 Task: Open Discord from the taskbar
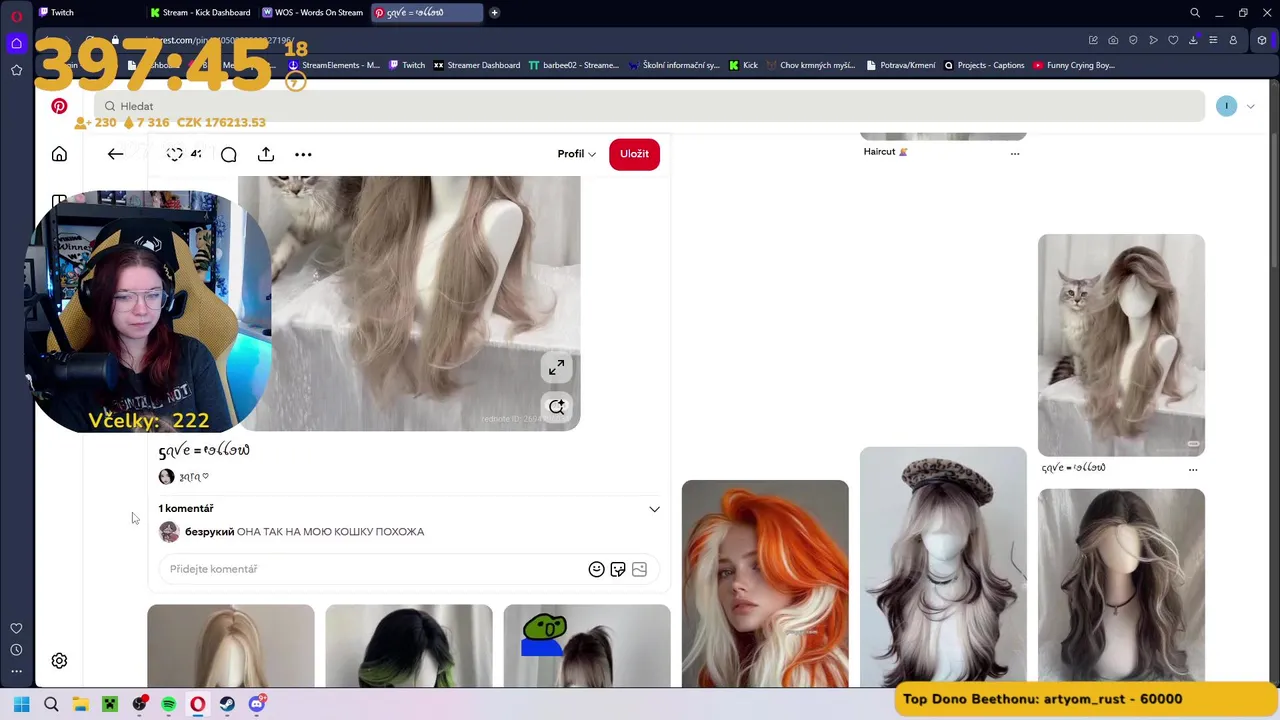coord(257,704)
